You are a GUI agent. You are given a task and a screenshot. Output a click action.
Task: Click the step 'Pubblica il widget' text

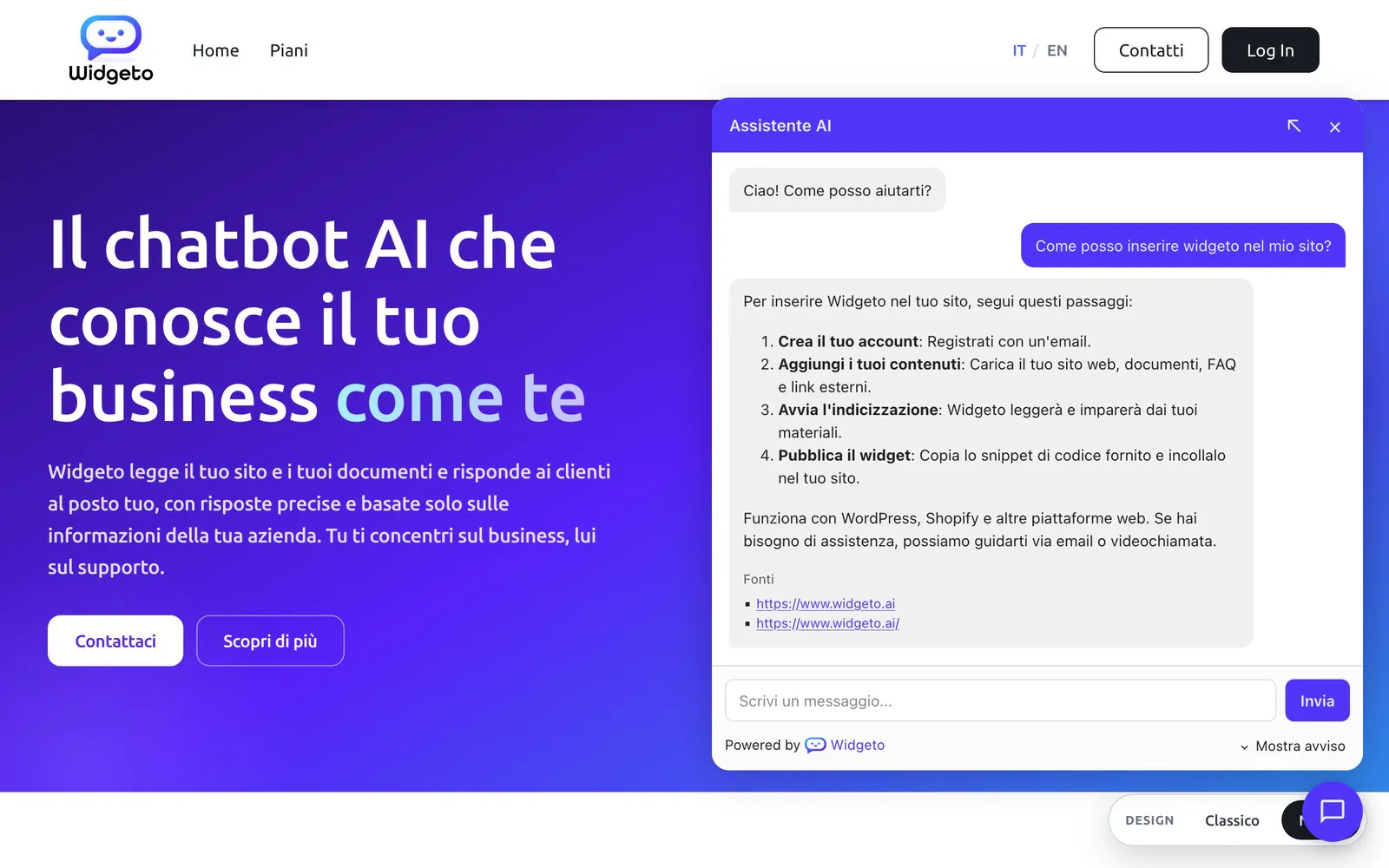[845, 455]
